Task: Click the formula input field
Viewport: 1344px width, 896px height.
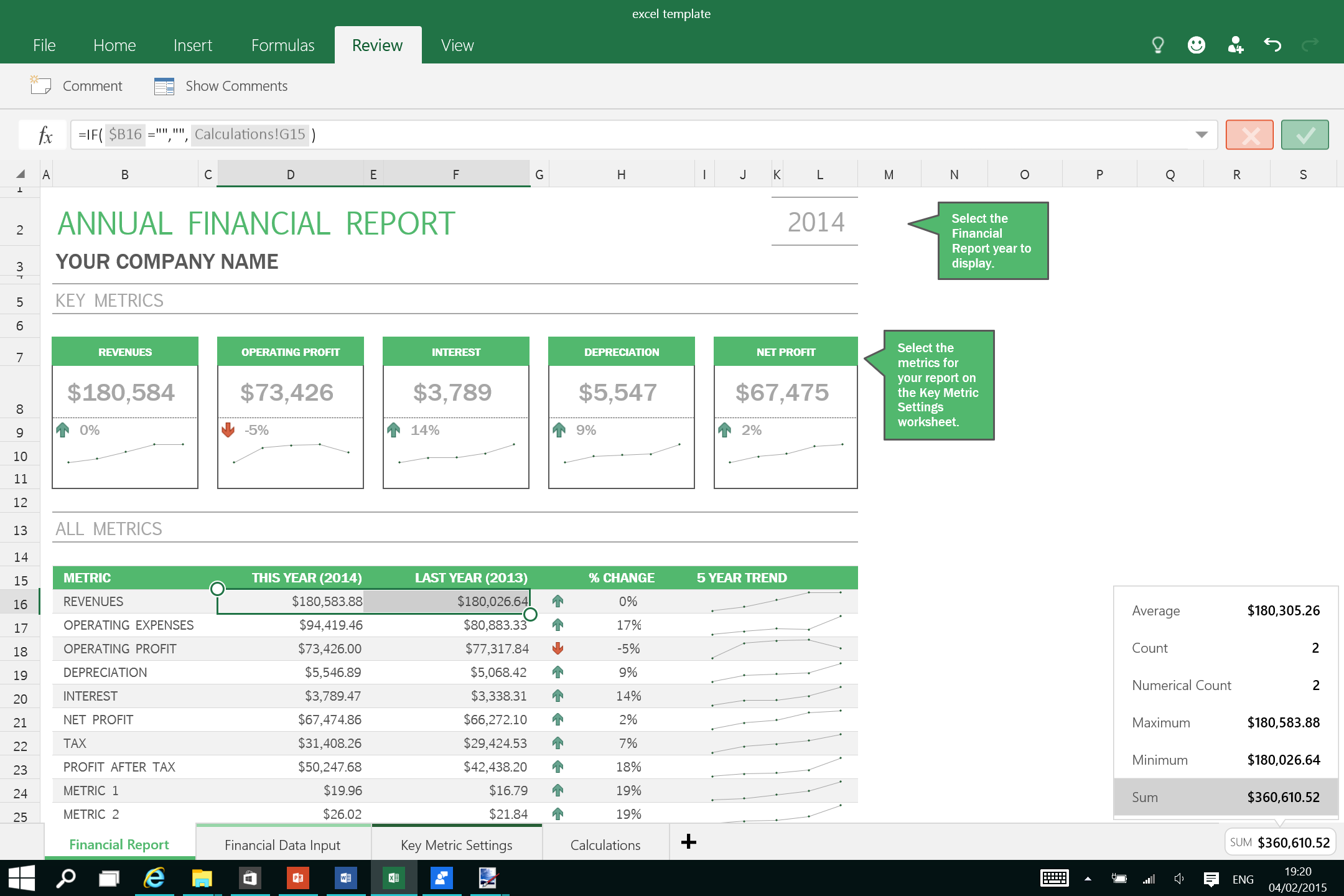Action: point(628,134)
